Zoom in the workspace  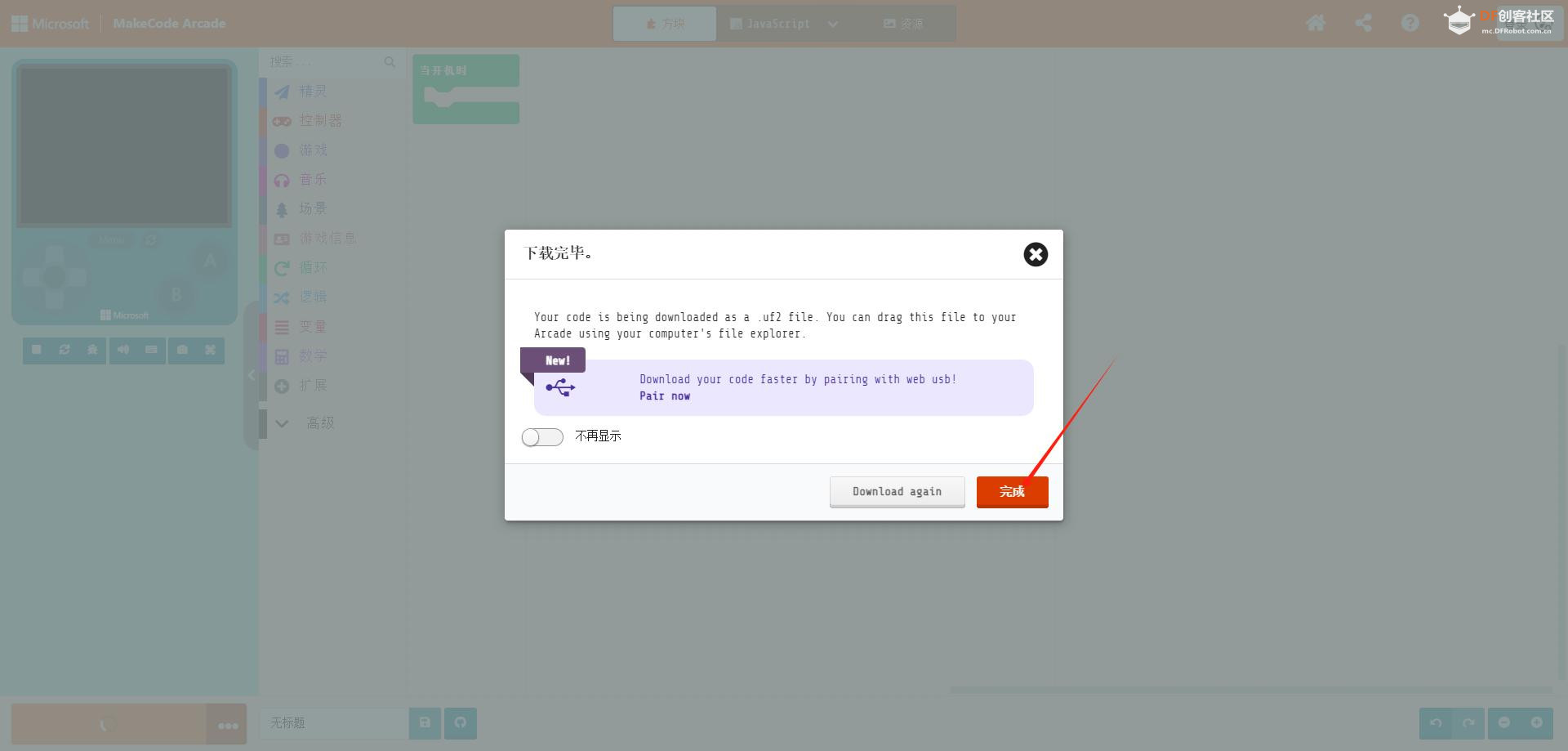(1537, 723)
